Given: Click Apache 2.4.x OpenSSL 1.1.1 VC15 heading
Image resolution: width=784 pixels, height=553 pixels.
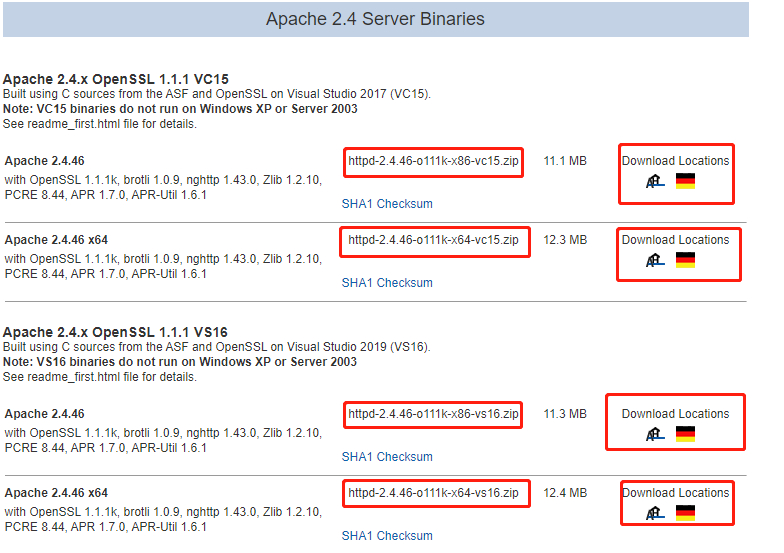Looking at the screenshot, I should point(116,79).
